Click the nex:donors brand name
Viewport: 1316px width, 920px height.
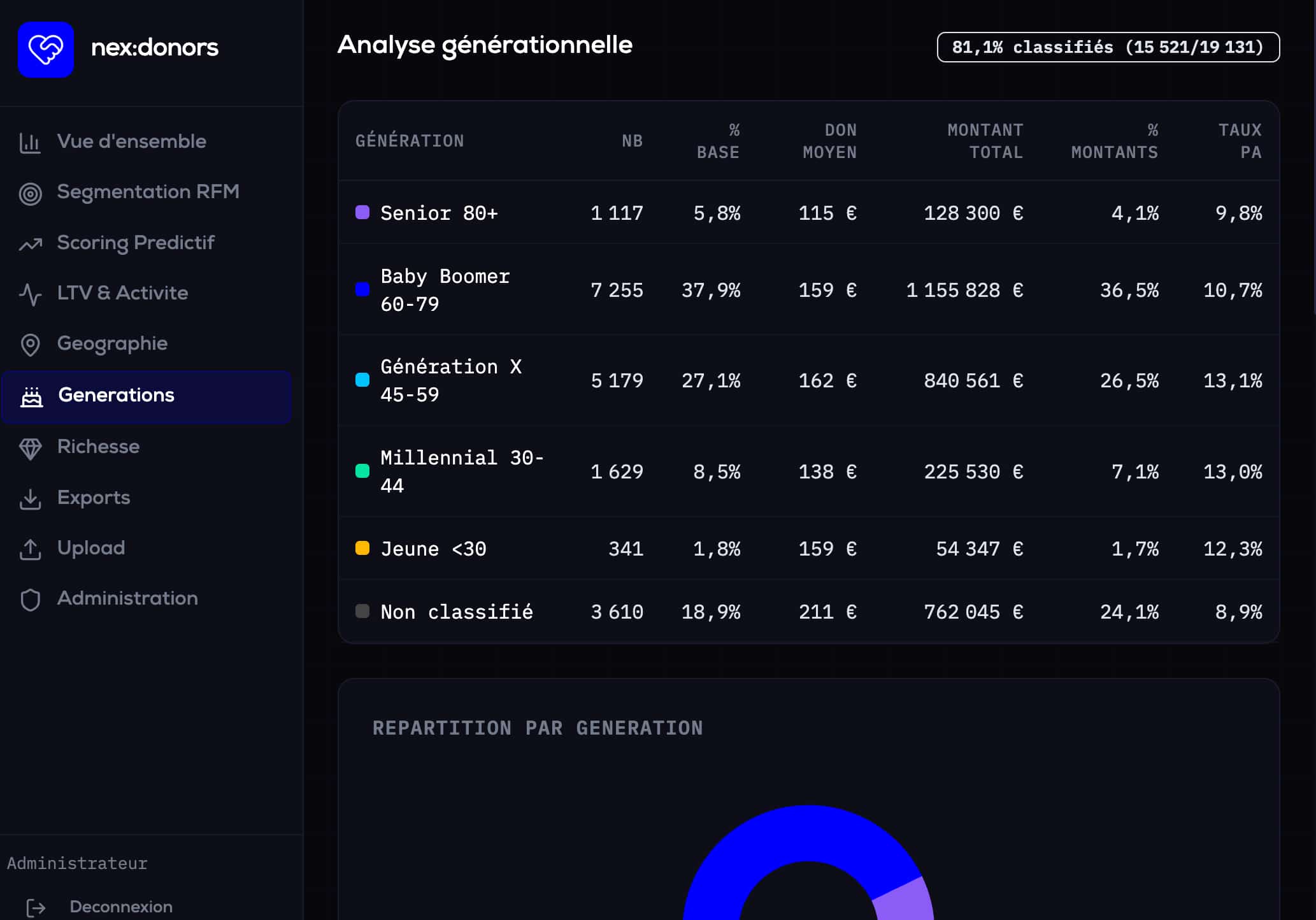coord(155,47)
